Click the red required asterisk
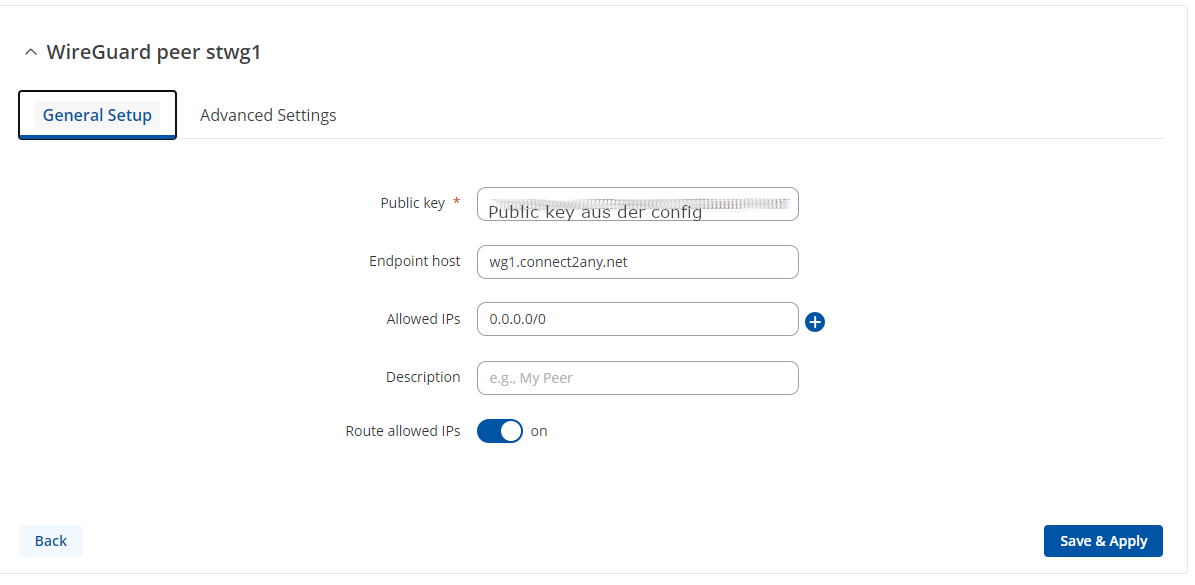This screenshot has width=1195, height=585. tap(457, 203)
